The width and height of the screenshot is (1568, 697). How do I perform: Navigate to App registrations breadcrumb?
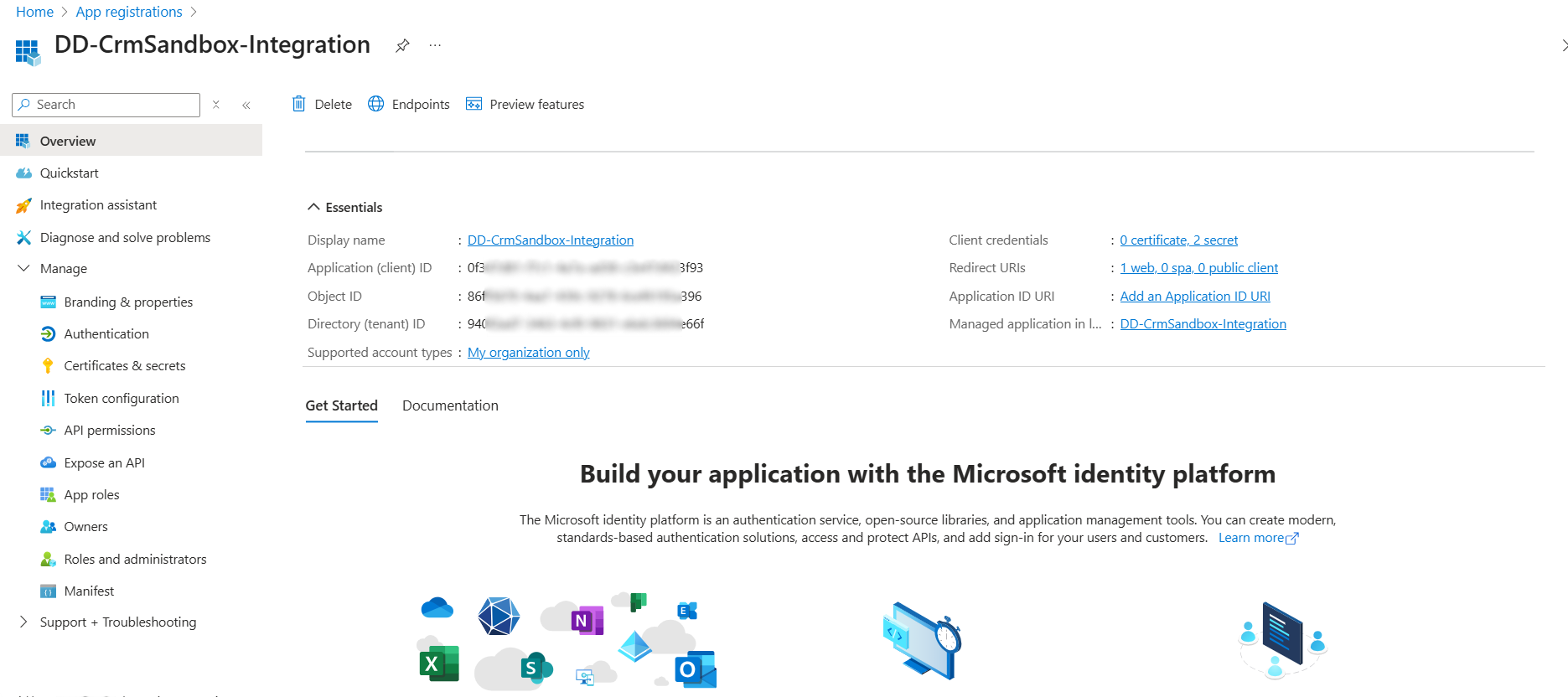click(x=129, y=12)
